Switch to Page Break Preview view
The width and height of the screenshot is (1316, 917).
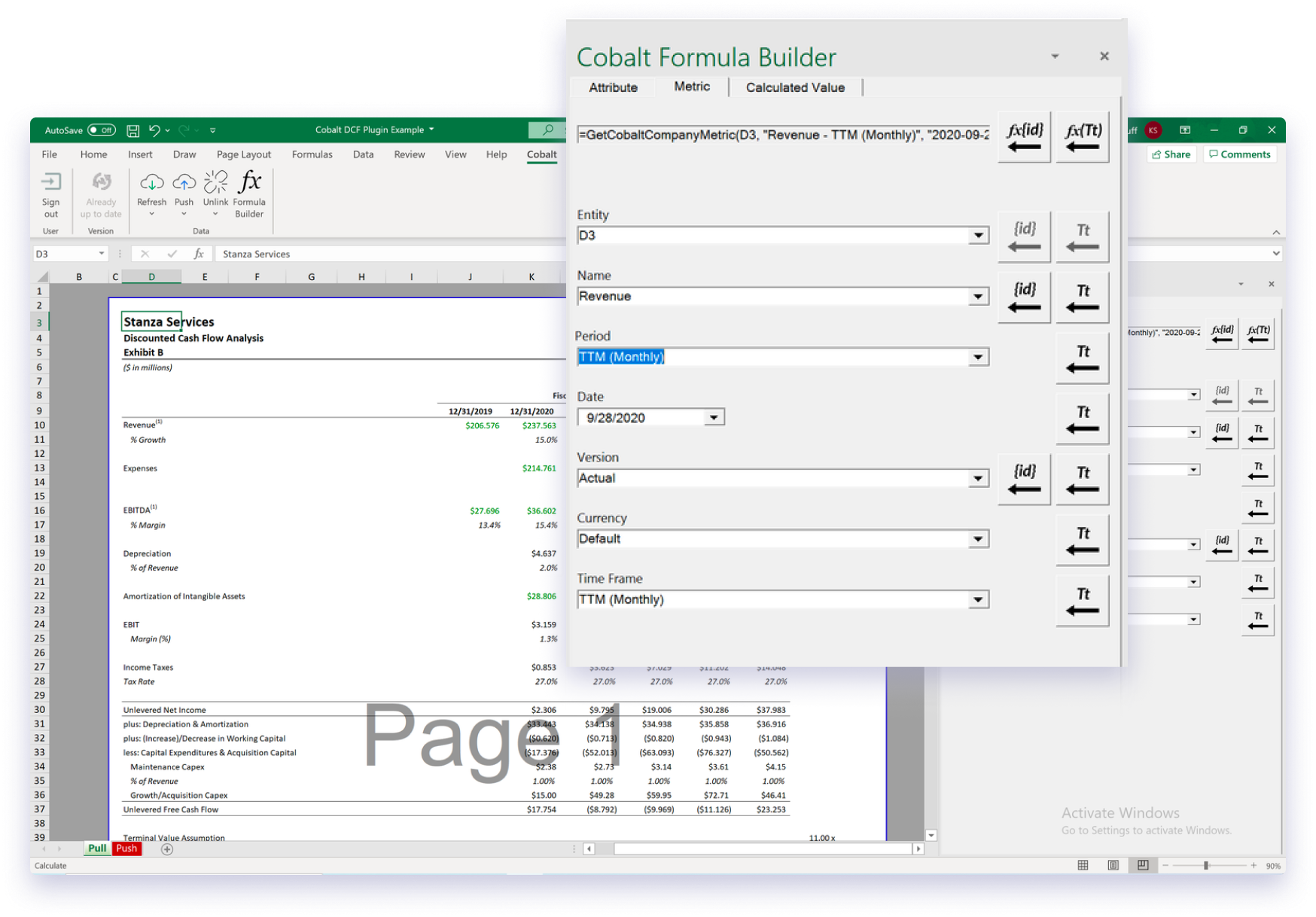(x=1143, y=865)
